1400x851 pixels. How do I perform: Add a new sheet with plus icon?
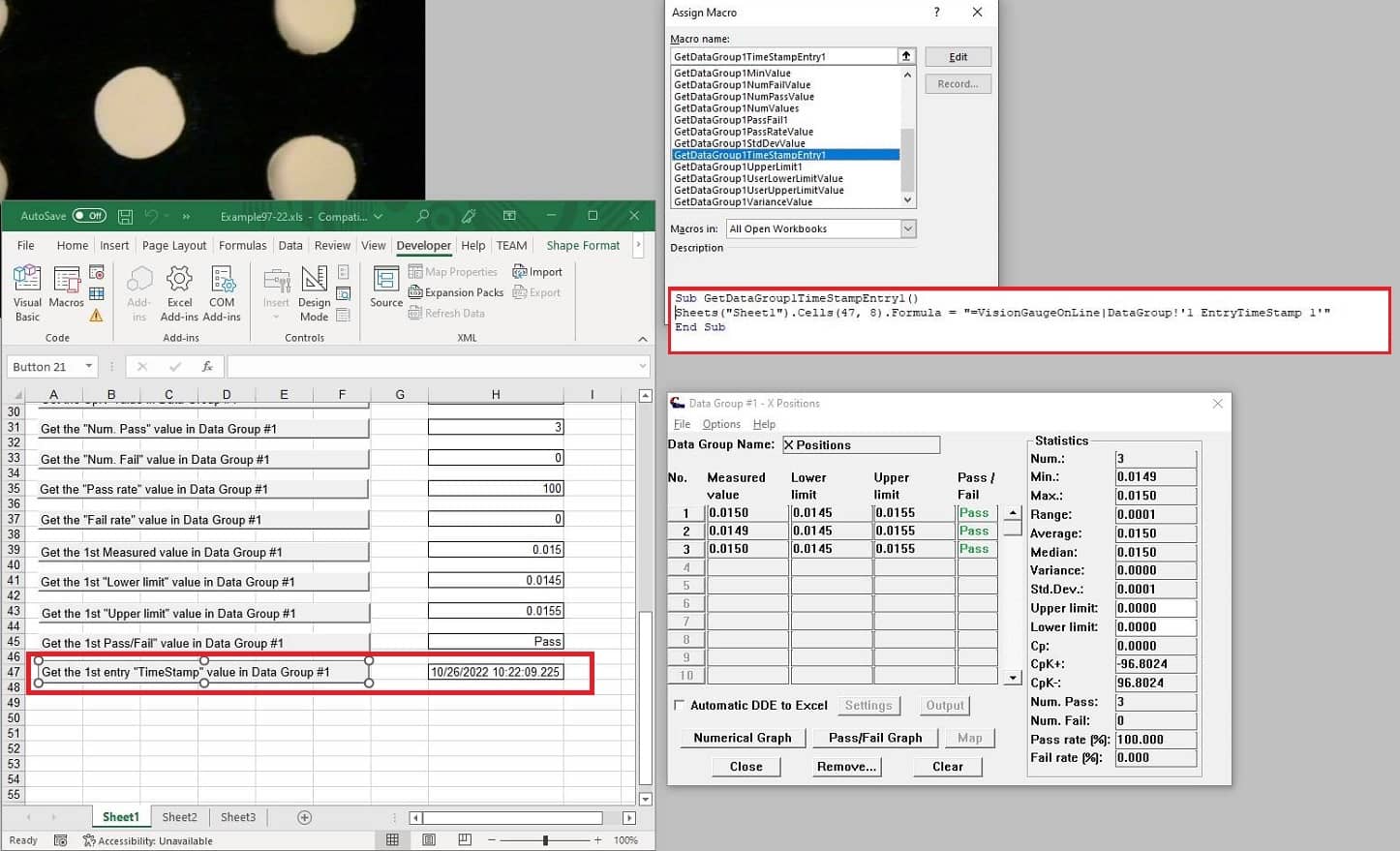coord(304,817)
